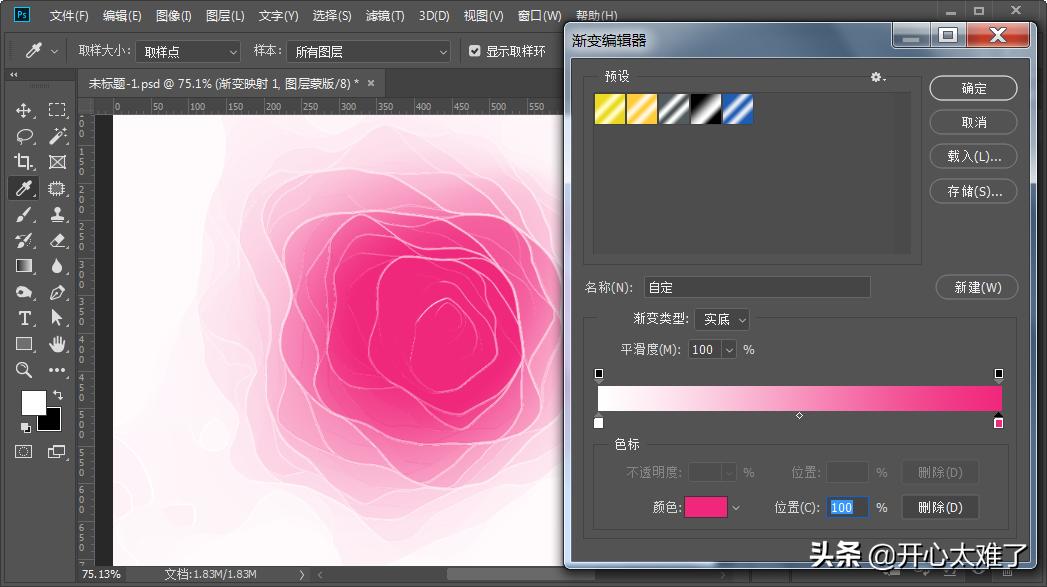Screen dimensions: 1047x587
Task: Open the gradient presets gear menu
Action: pos(877,77)
